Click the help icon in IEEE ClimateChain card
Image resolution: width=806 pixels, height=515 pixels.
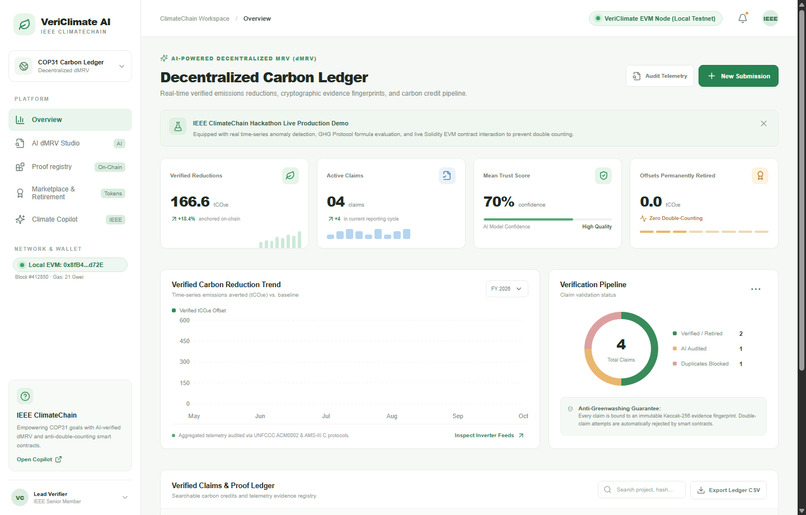tap(25, 396)
